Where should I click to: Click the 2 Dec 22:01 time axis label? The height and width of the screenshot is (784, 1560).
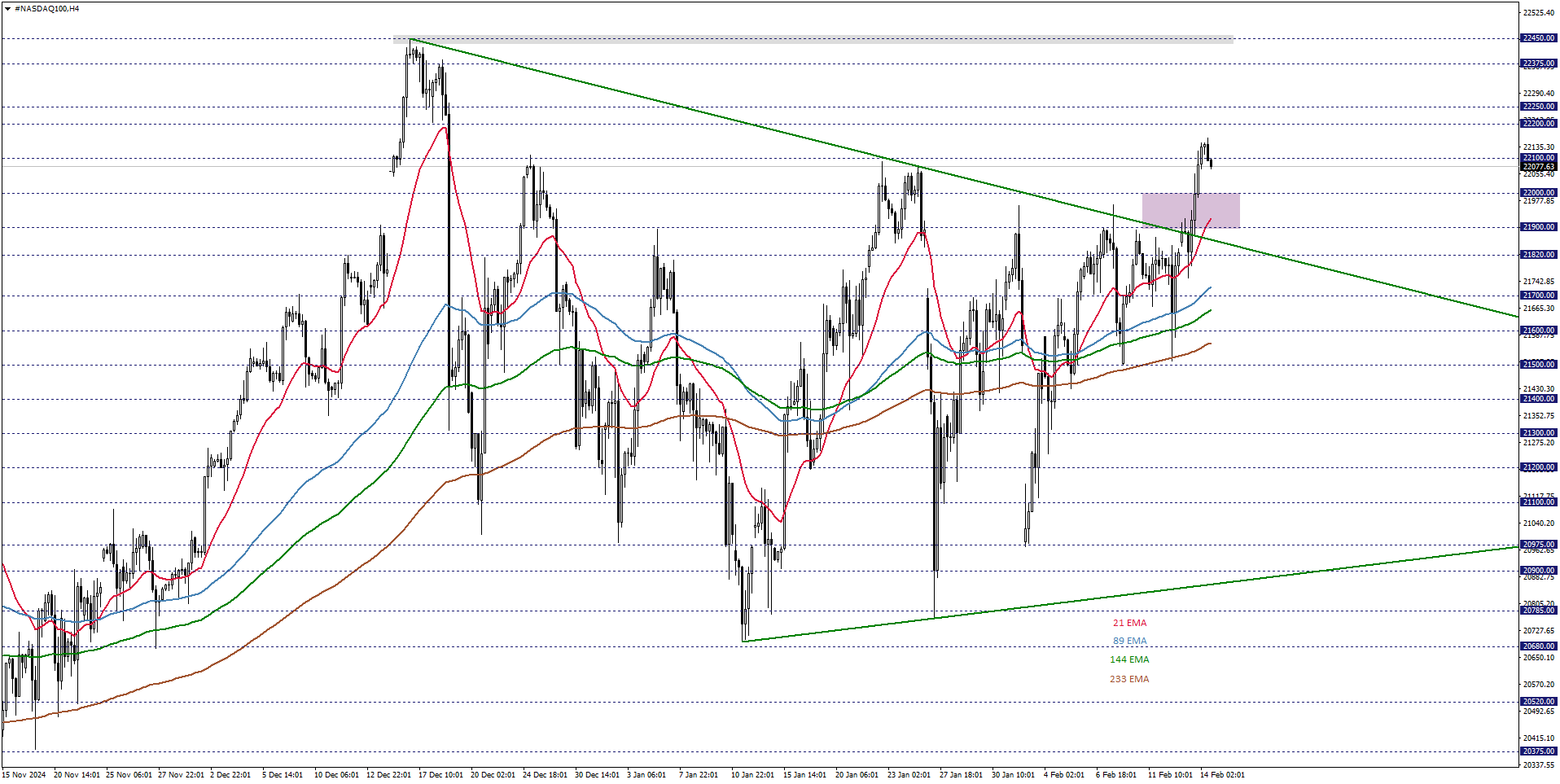(x=230, y=775)
